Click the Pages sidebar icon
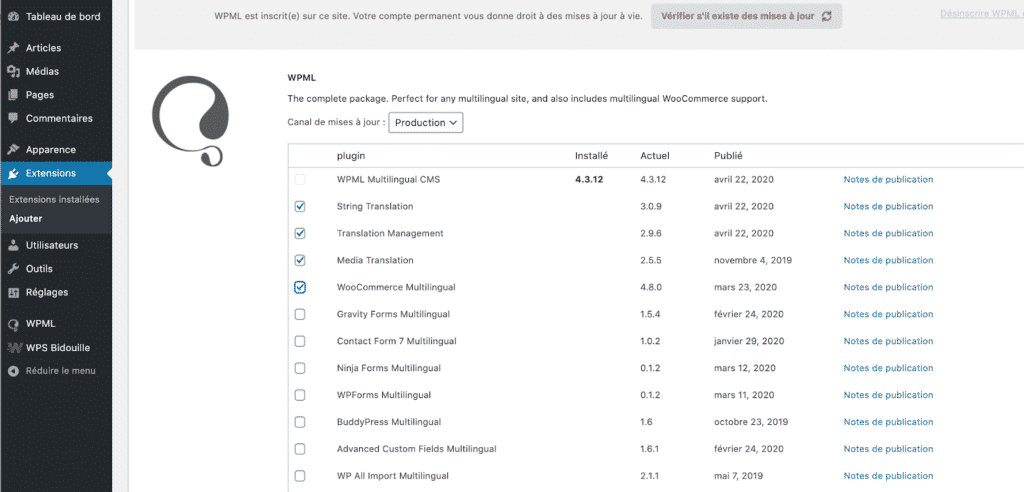 point(13,95)
